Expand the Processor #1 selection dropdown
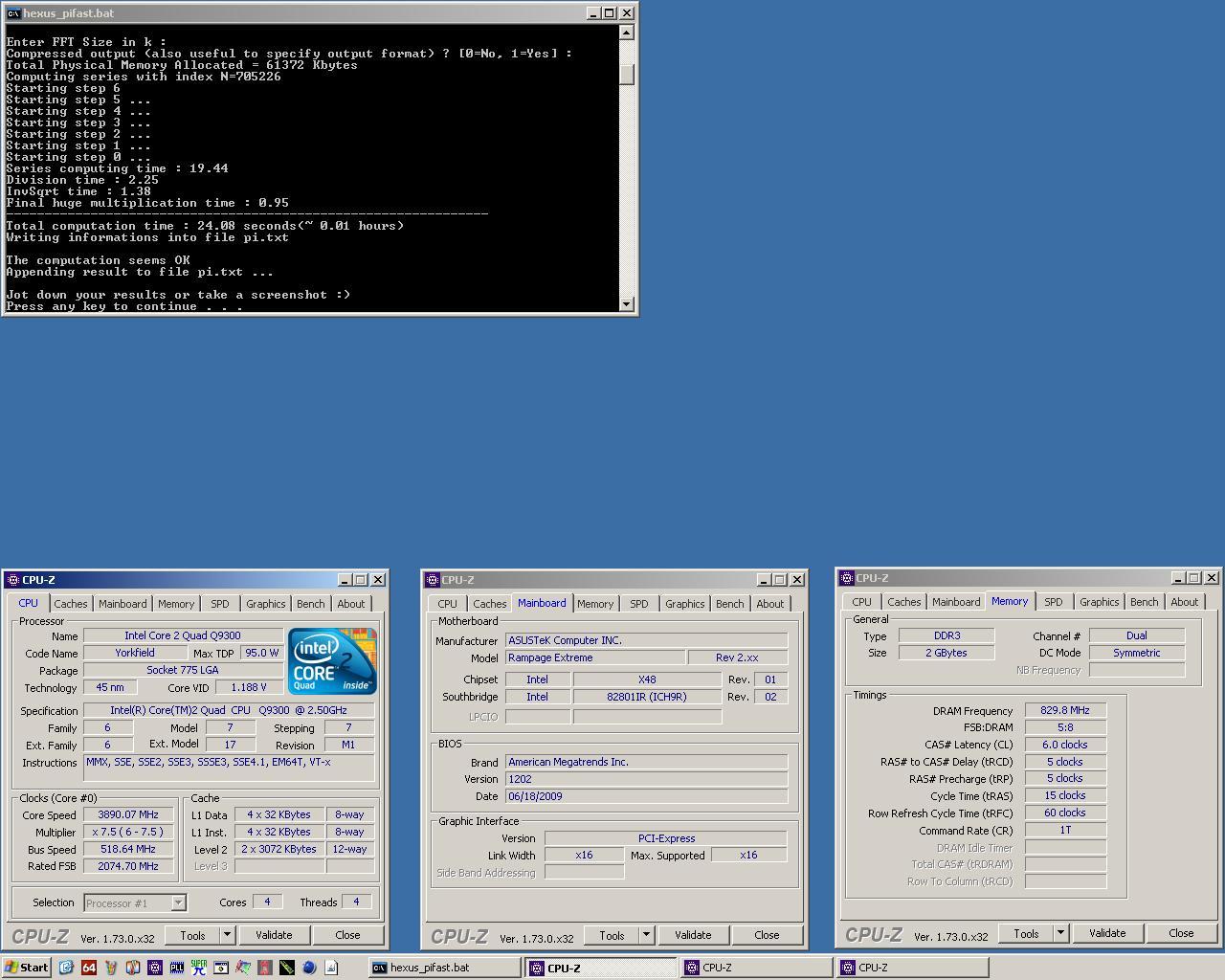Screen dimensions: 1225x980 pos(178,902)
